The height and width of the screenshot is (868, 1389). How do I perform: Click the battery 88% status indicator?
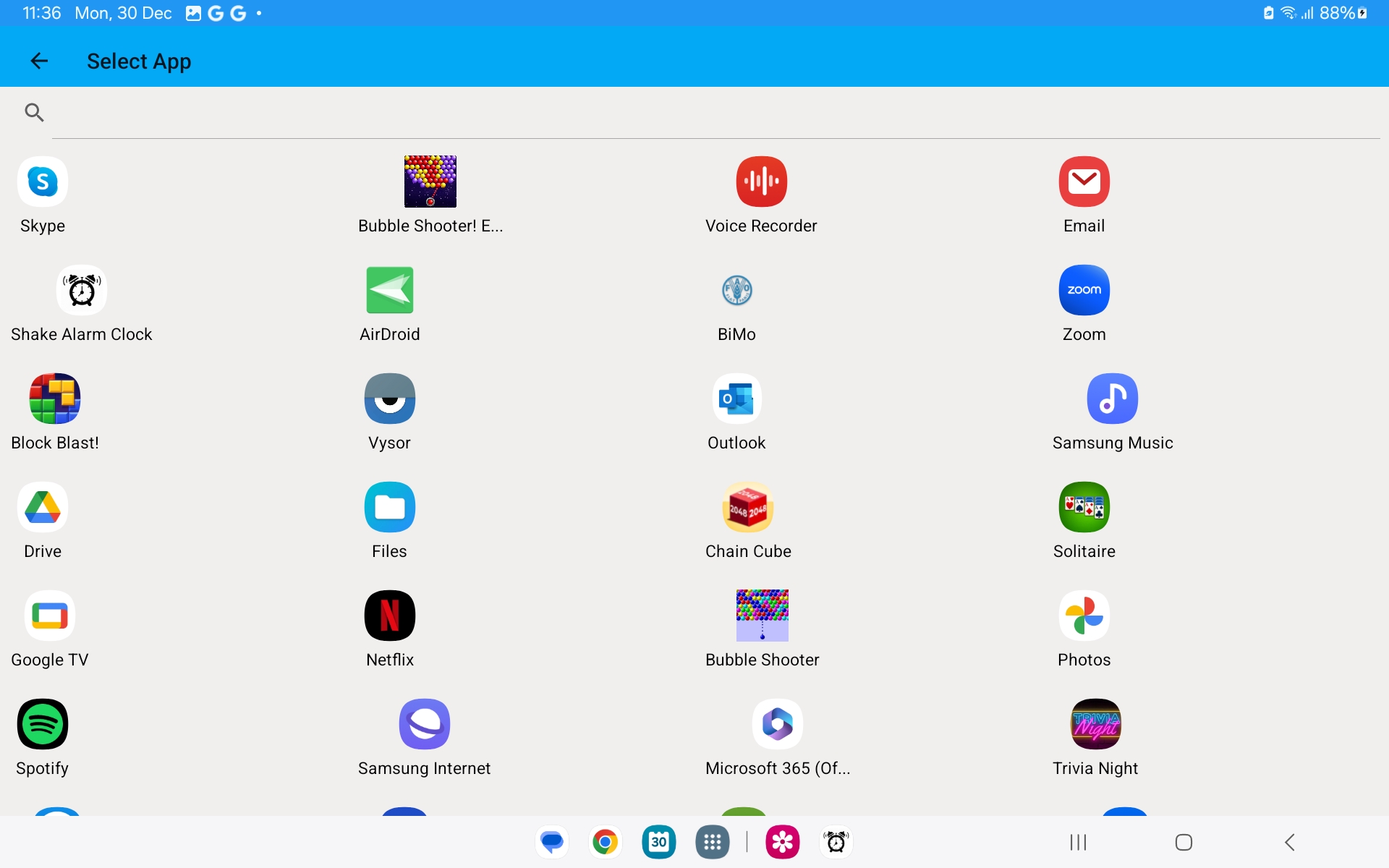tap(1343, 13)
